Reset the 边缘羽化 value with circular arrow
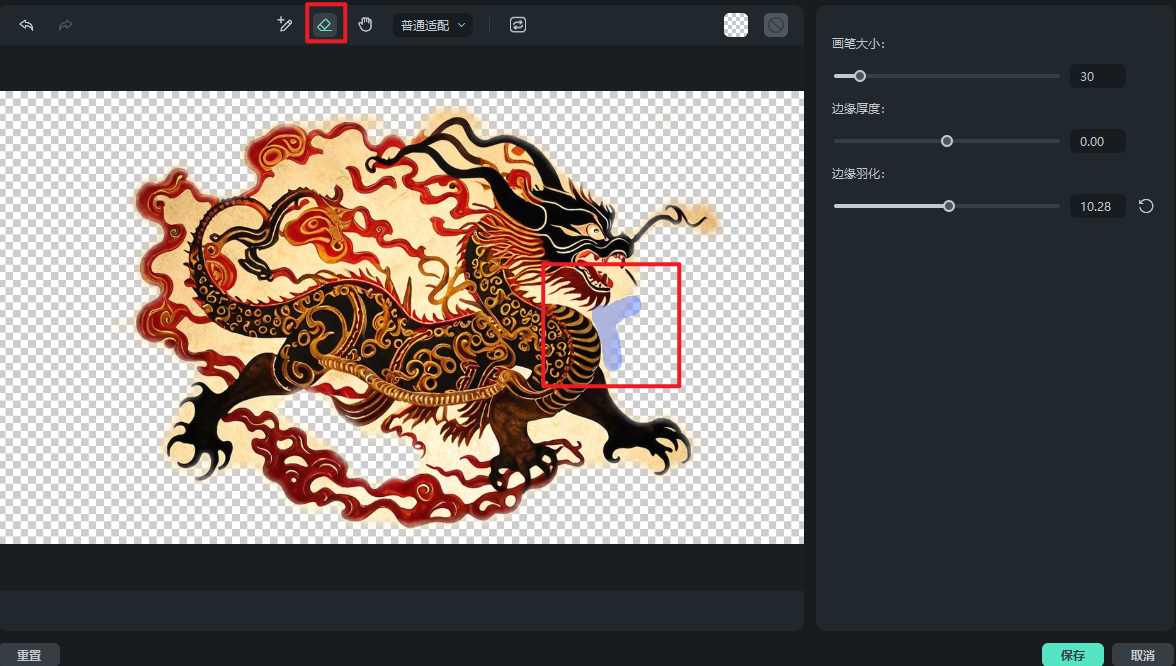The width and height of the screenshot is (1176, 666). (1146, 206)
